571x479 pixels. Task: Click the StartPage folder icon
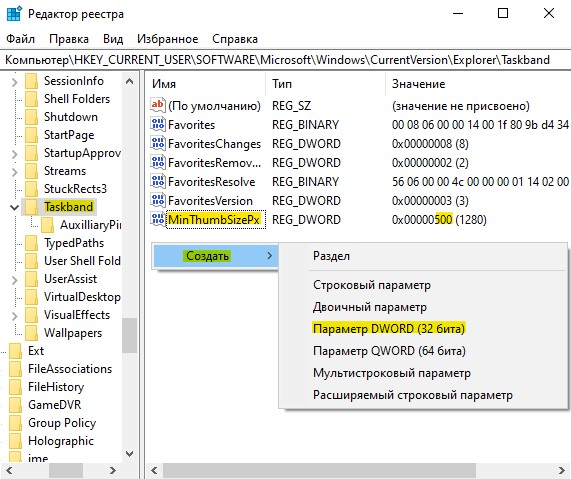pos(31,135)
